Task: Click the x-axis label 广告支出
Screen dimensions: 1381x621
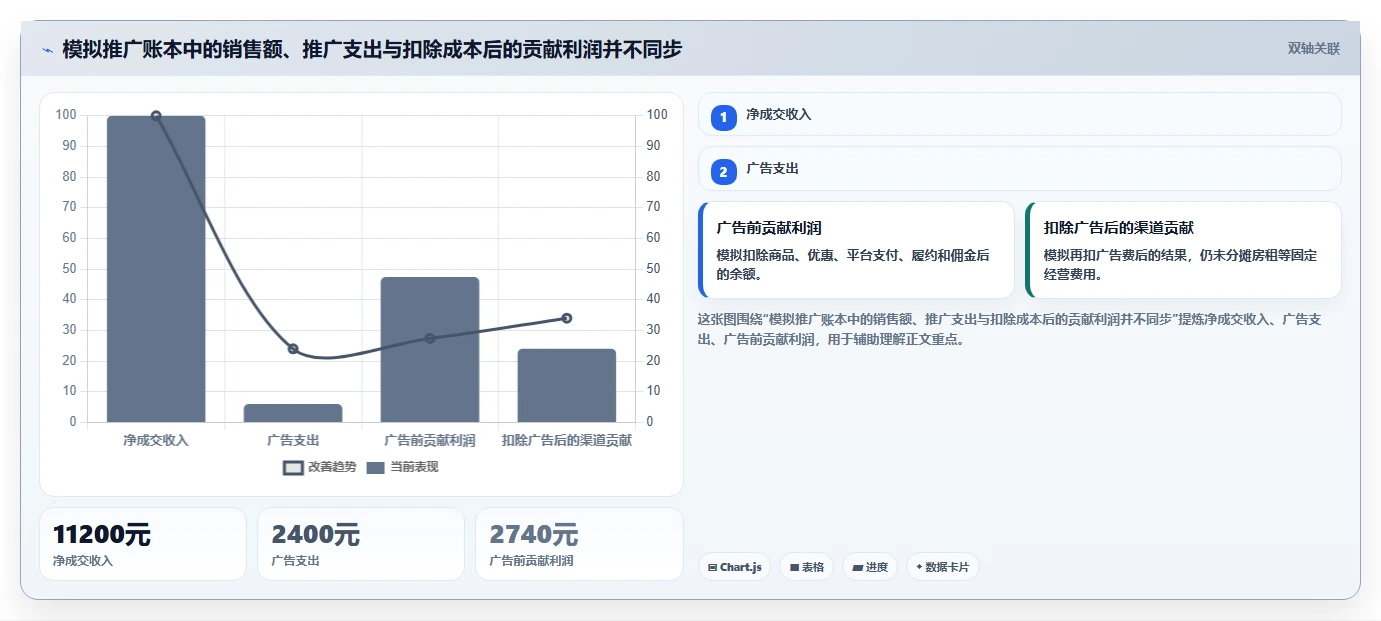Action: [293, 440]
